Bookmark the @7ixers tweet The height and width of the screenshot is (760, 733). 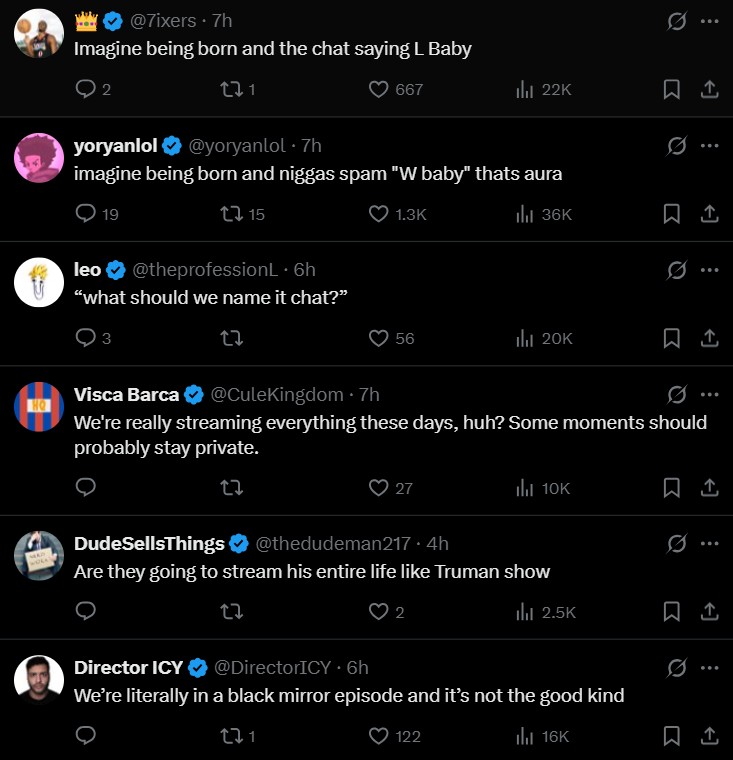point(672,89)
